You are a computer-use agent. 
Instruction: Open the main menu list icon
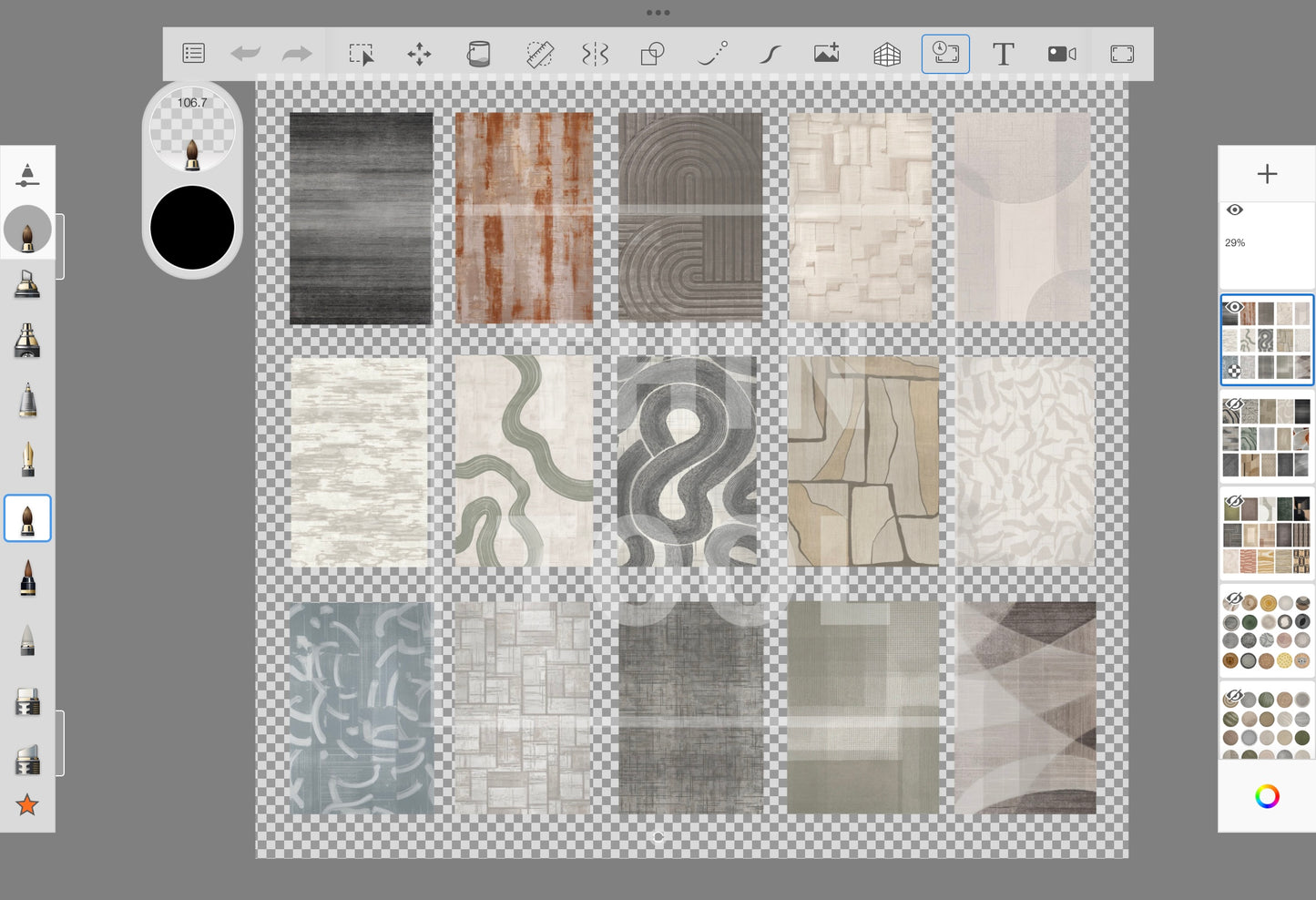[194, 54]
